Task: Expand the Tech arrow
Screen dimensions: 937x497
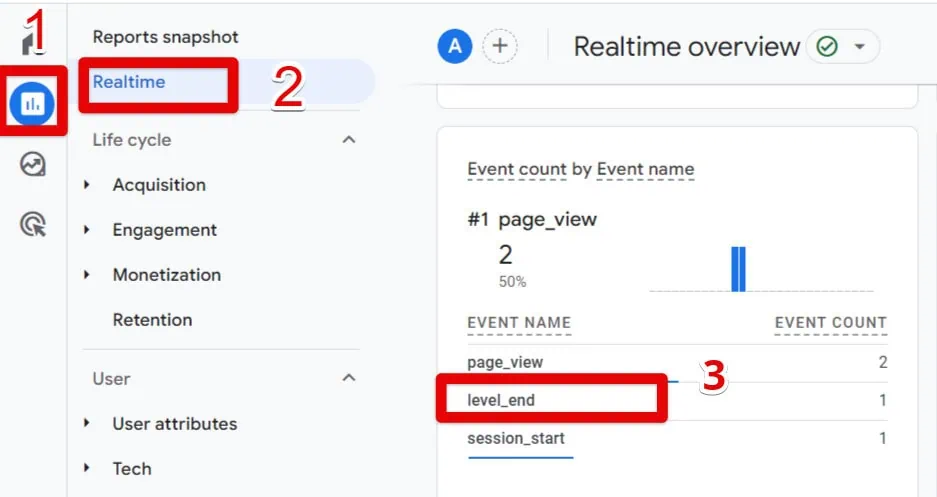Action: click(x=87, y=468)
